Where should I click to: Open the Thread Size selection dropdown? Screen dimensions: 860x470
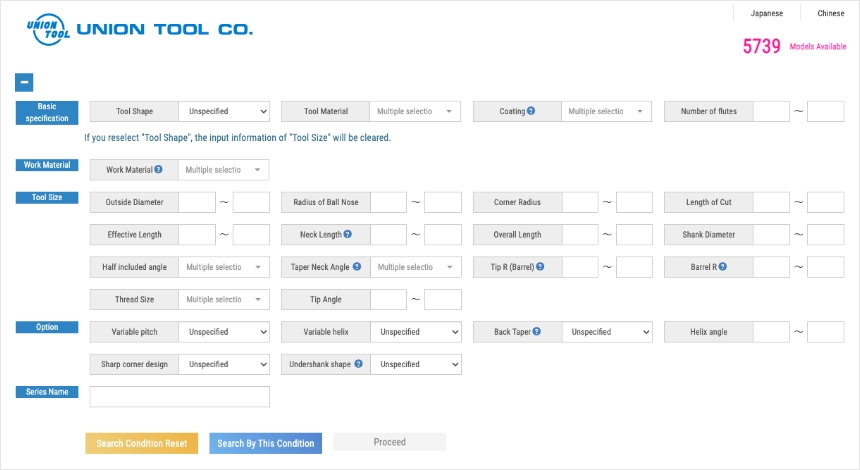pyautogui.click(x=224, y=300)
